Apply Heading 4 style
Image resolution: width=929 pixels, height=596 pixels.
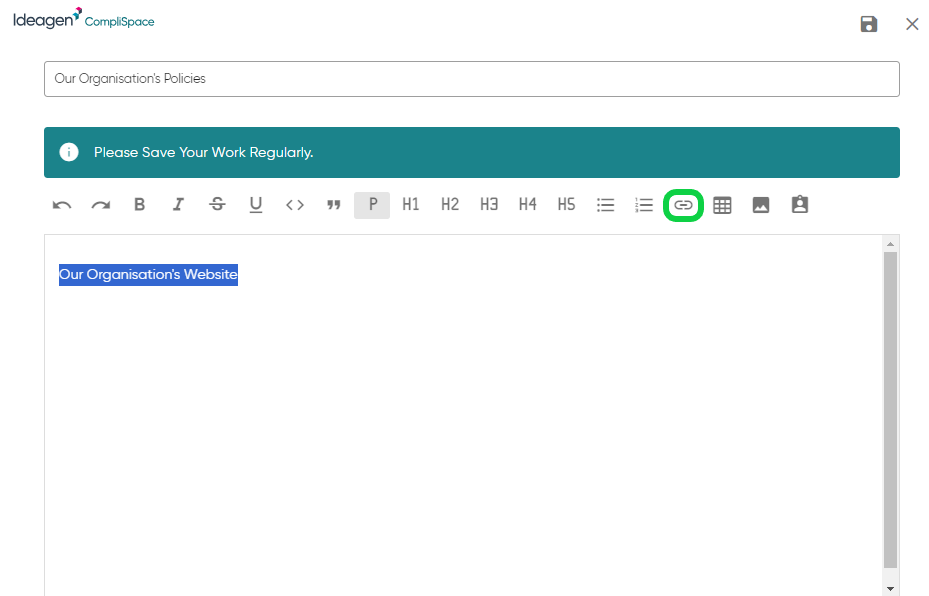click(x=527, y=204)
